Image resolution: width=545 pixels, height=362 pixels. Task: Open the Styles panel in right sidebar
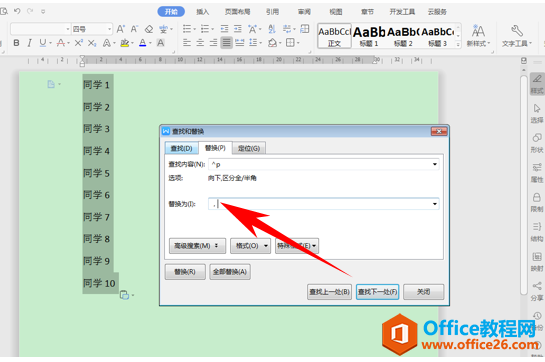(x=537, y=84)
